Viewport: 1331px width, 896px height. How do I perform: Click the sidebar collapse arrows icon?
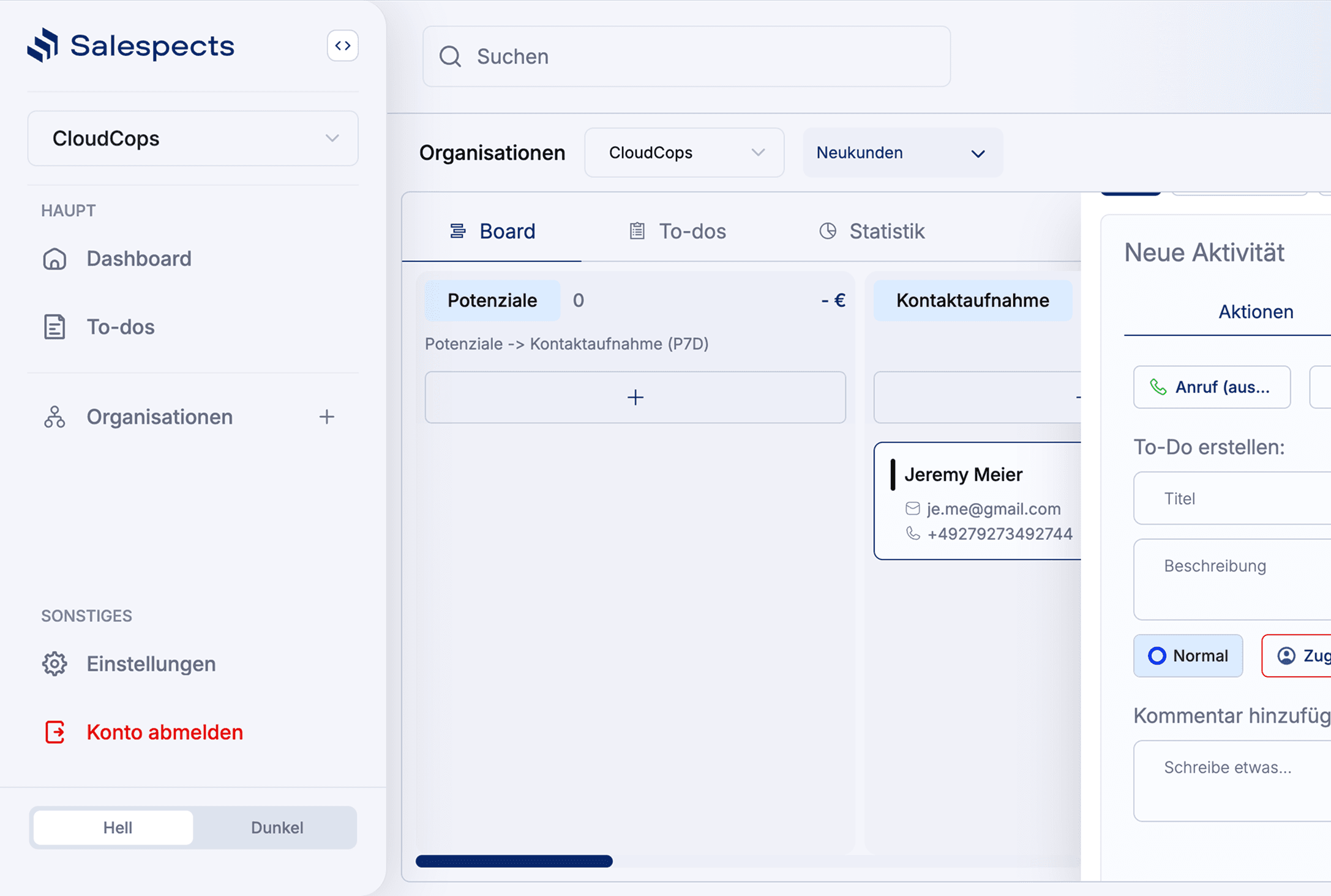click(342, 46)
